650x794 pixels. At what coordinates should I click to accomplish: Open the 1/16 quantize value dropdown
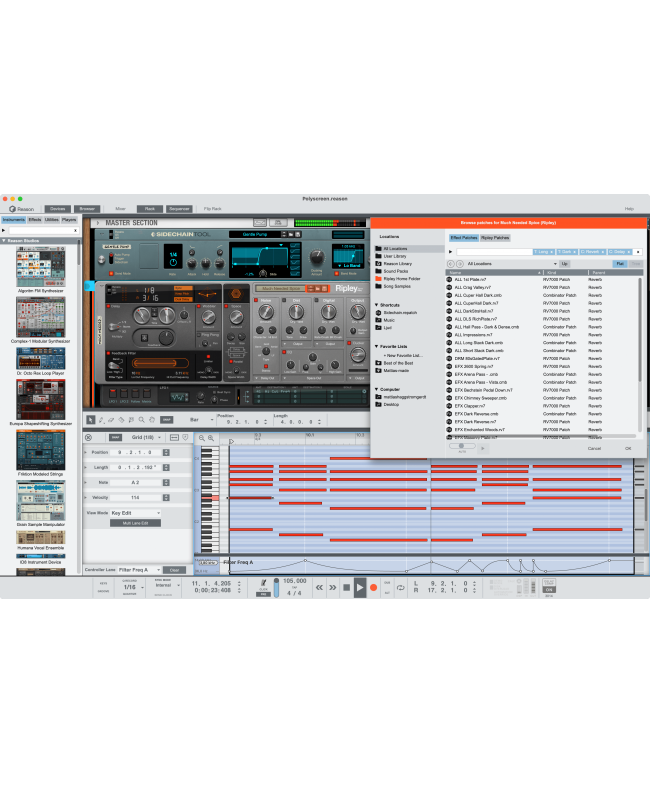(133, 587)
